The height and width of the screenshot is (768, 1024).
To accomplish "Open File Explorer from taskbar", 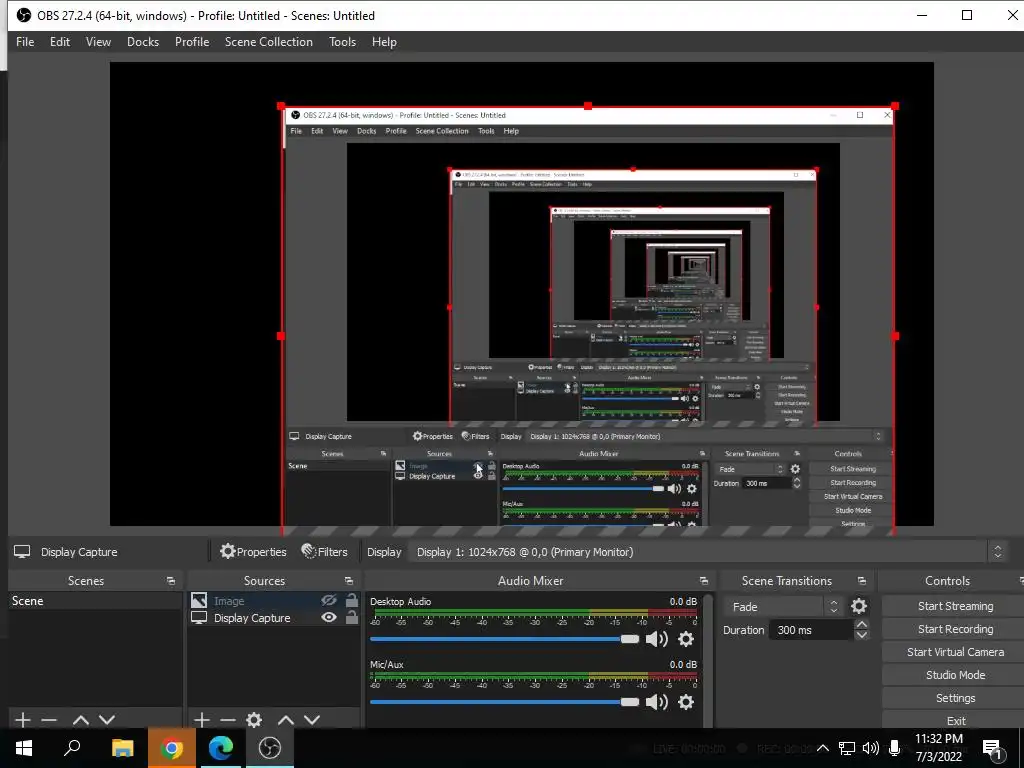I will [122, 748].
